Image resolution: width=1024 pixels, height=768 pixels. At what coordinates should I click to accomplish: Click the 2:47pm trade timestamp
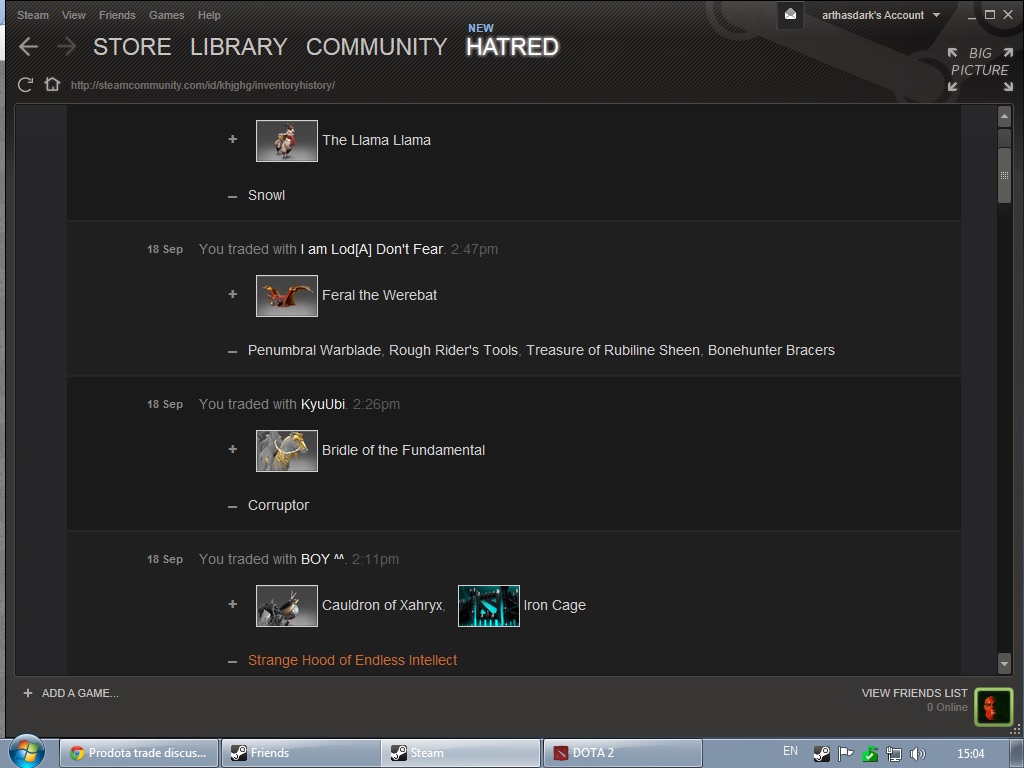474,249
